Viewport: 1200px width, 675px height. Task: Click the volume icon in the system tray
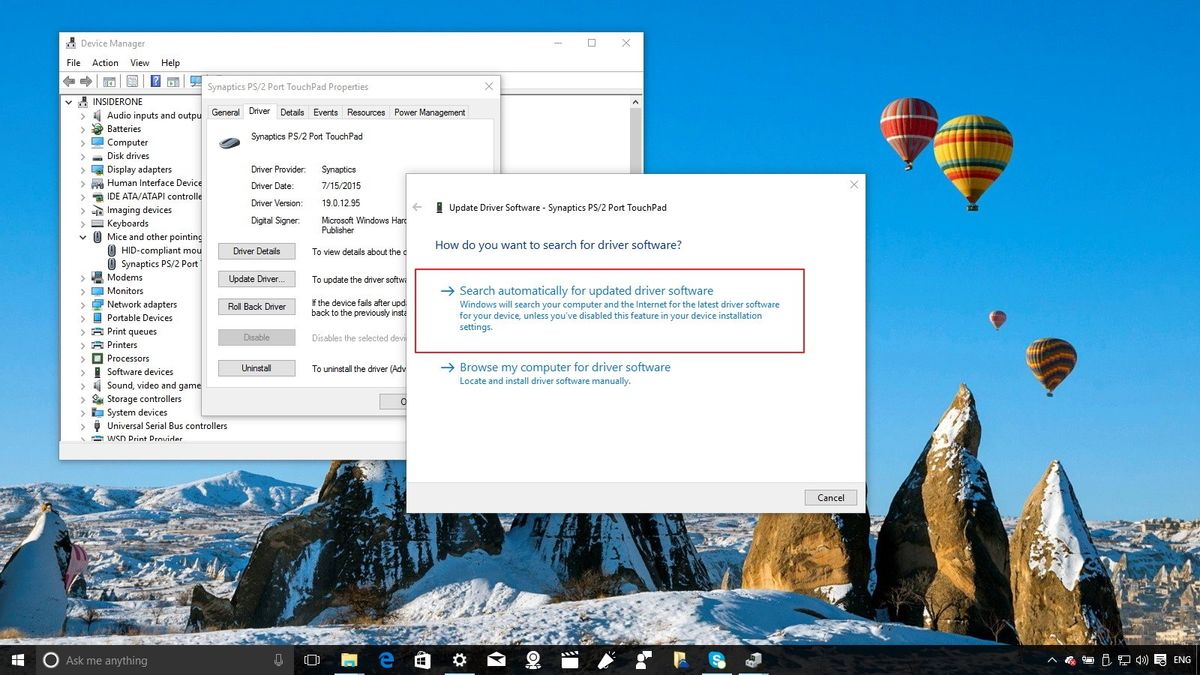click(1142, 660)
